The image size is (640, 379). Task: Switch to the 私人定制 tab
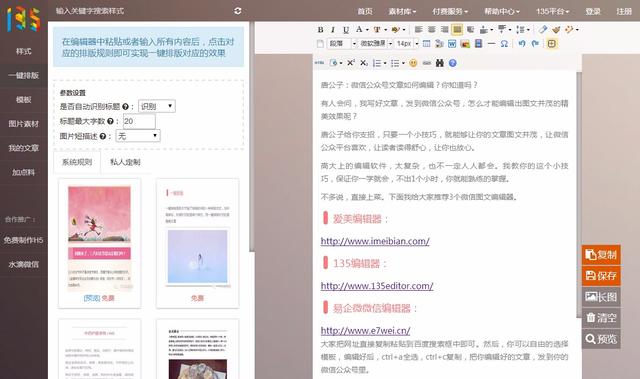pyautogui.click(x=125, y=162)
